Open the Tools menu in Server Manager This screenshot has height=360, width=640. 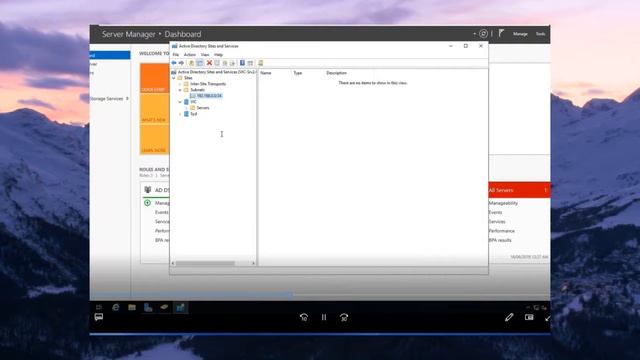click(x=540, y=34)
